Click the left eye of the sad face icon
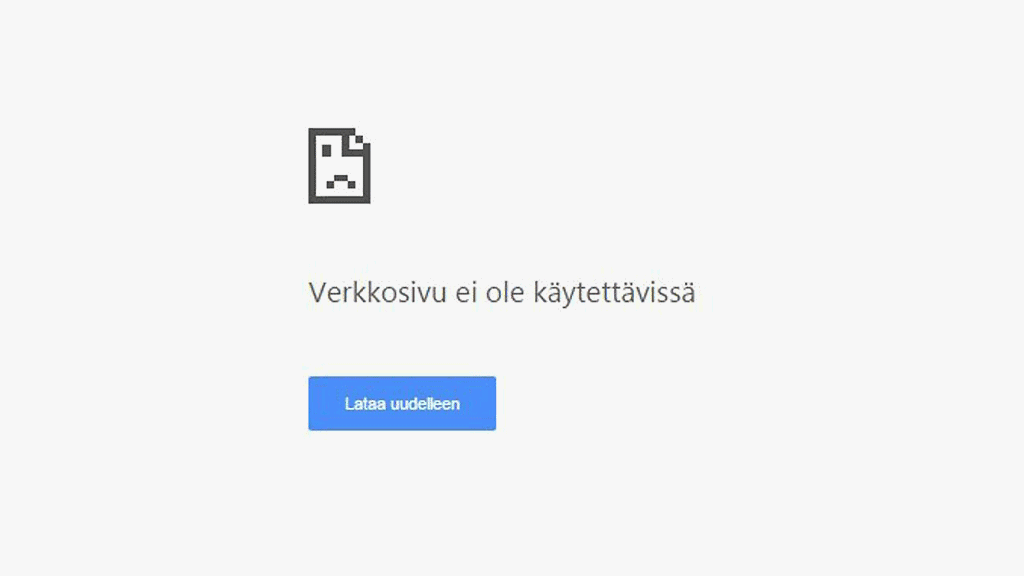Screen dimensions: 1024x576 pos(327,151)
